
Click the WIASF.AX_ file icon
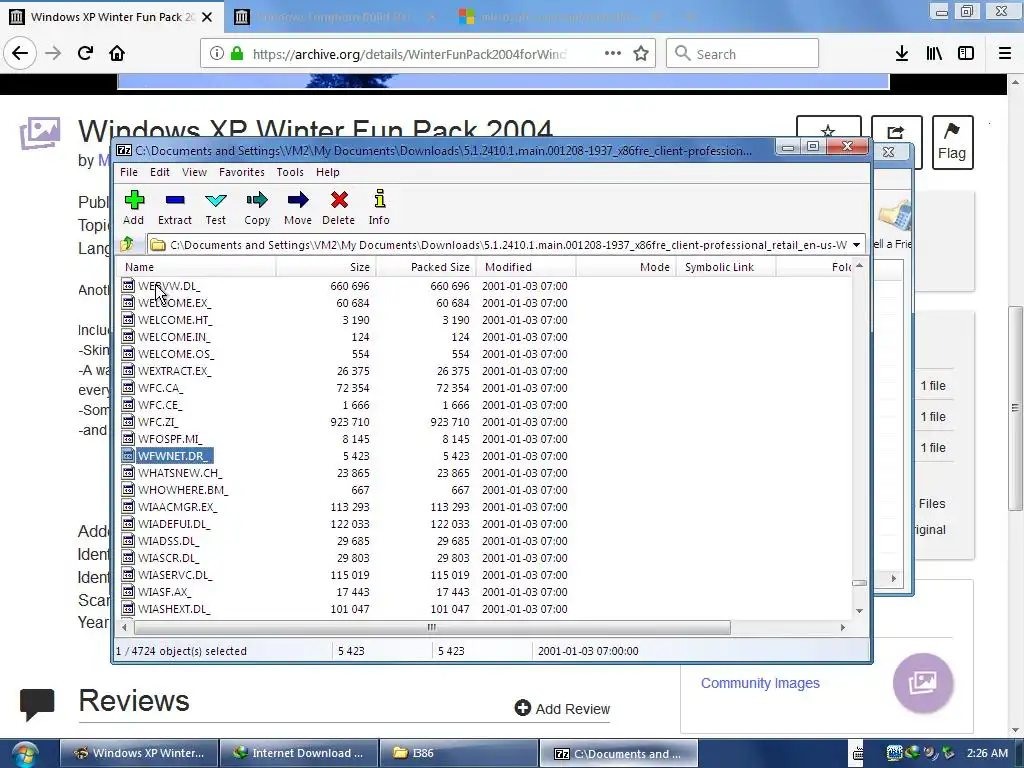coord(128,592)
